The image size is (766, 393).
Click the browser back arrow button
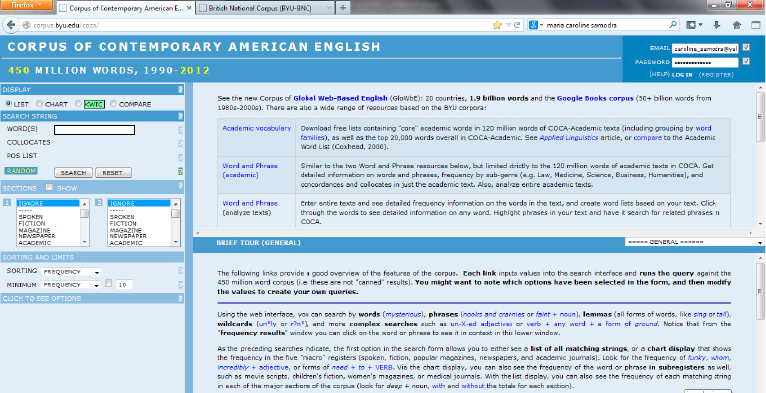point(11,25)
